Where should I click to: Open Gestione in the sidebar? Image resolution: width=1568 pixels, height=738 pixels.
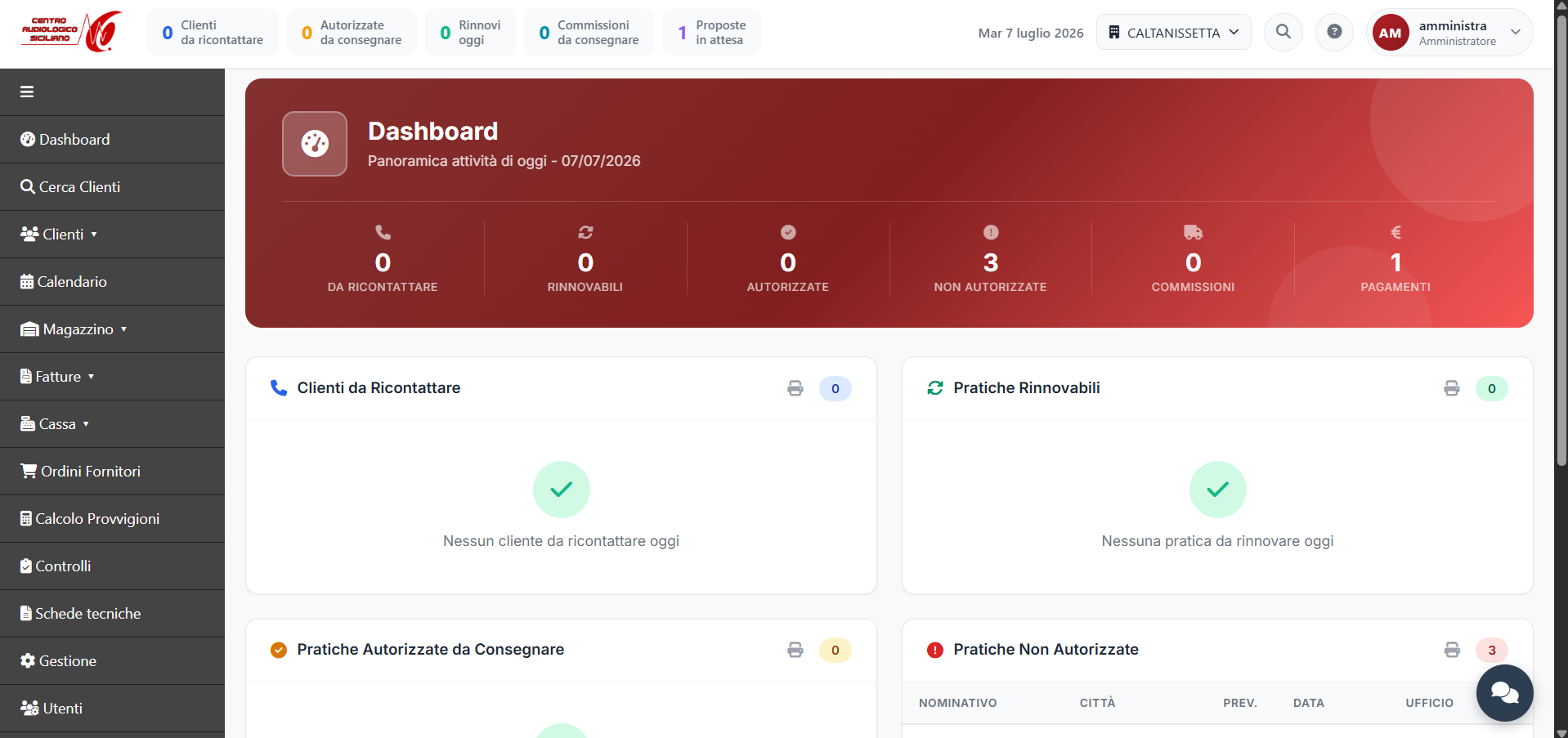112,661
